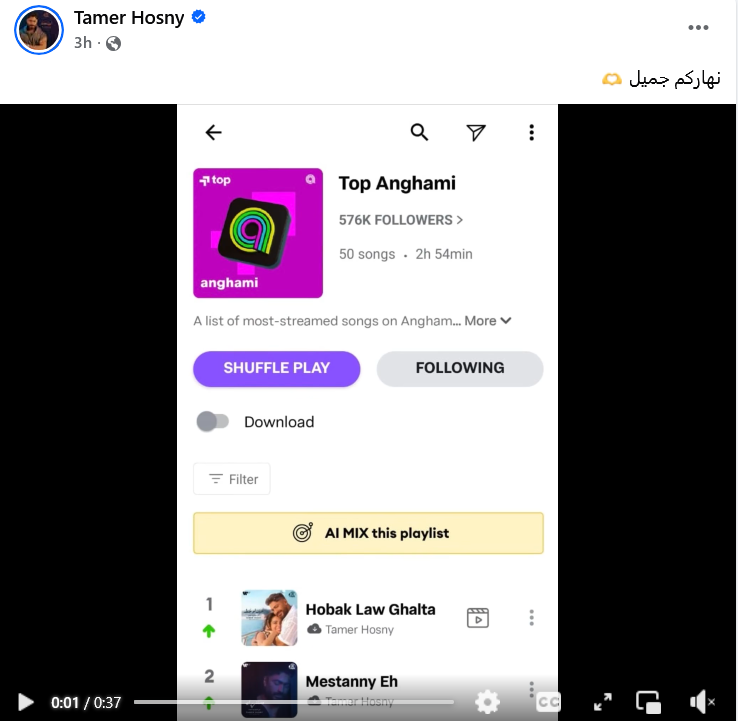Open 576K FOLLOWERS list
Image resolution: width=738 pixels, height=721 pixels.
point(401,220)
